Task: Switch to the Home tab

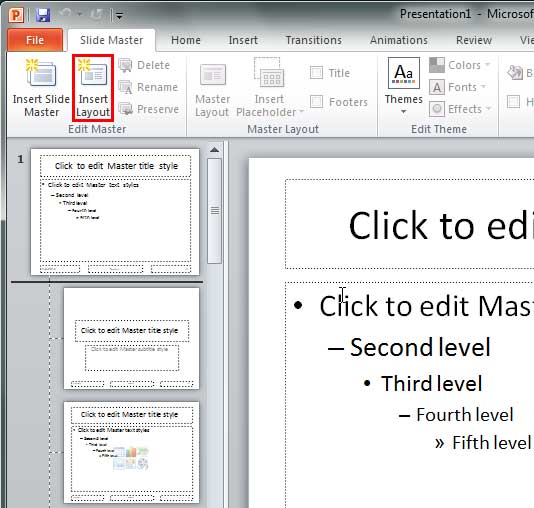Action: tap(186, 40)
